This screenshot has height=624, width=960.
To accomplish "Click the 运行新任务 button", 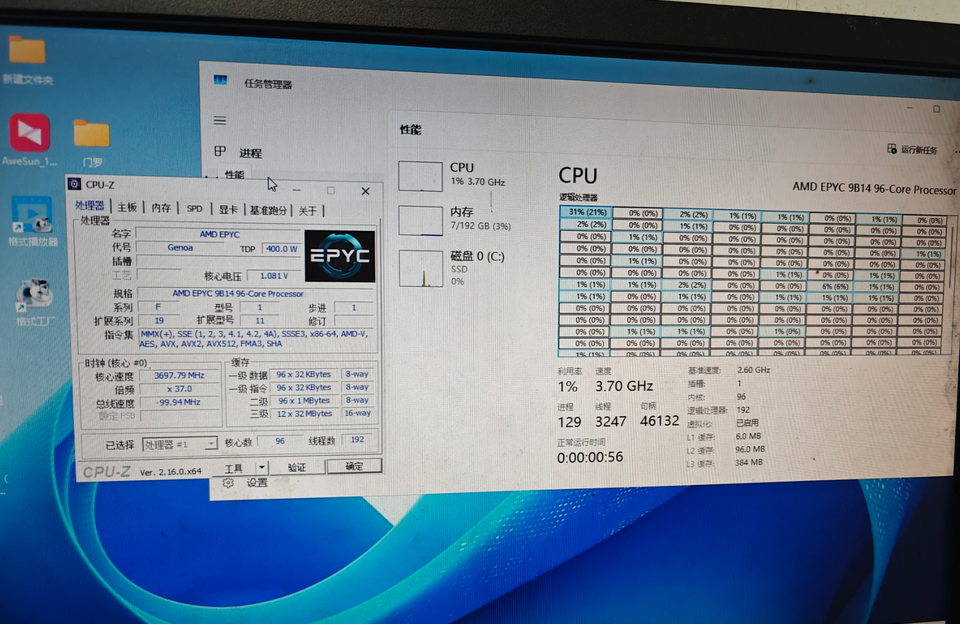I will click(x=912, y=149).
